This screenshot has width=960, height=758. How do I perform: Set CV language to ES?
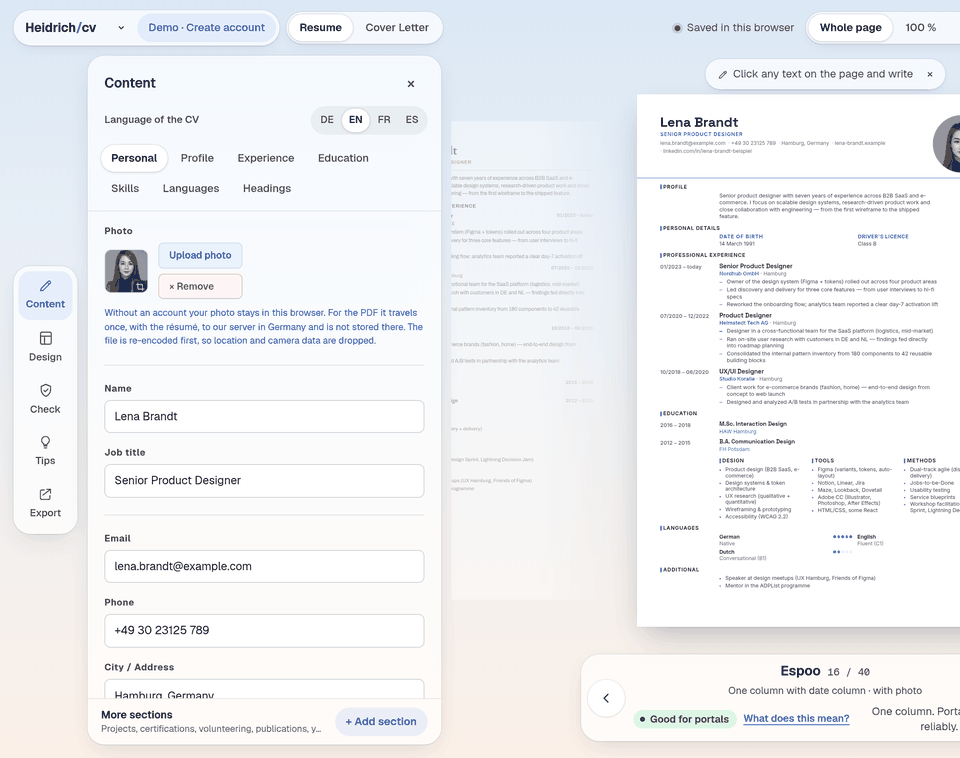[412, 120]
